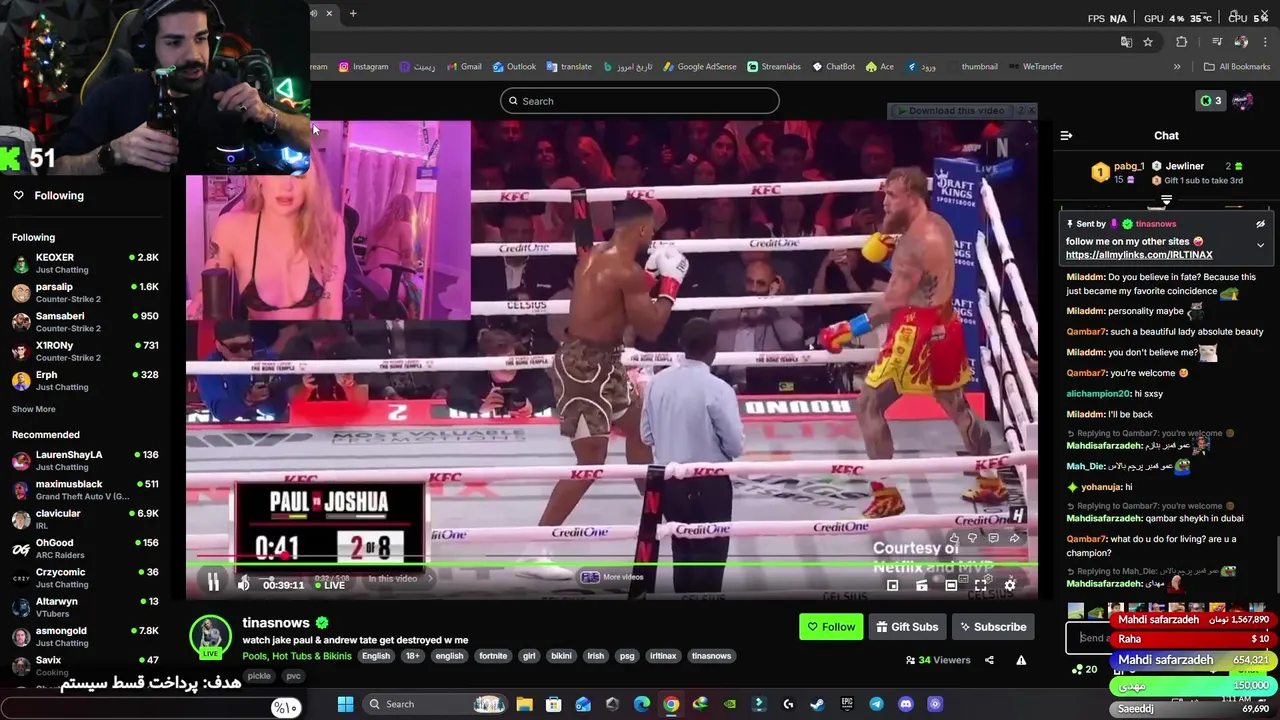This screenshot has width=1280, height=720.
Task: Open clavicular recommended channel
Action: [85, 519]
